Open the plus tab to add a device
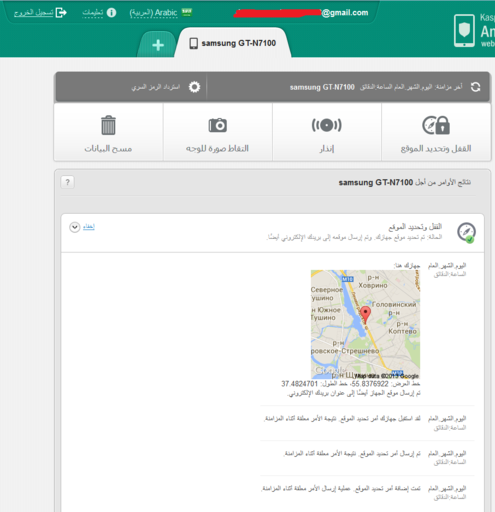 coord(157,45)
